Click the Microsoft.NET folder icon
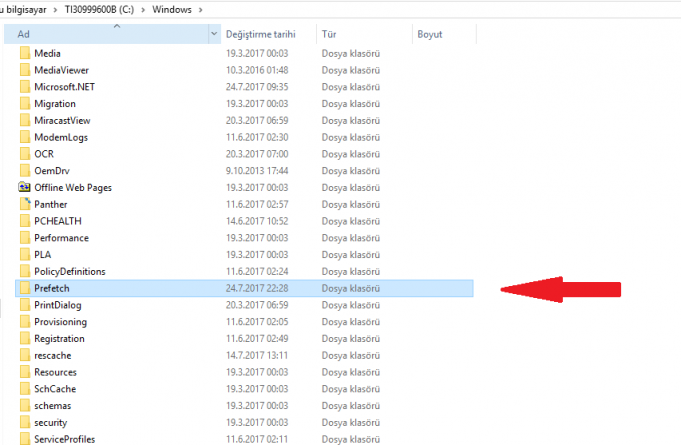 (x=25, y=87)
